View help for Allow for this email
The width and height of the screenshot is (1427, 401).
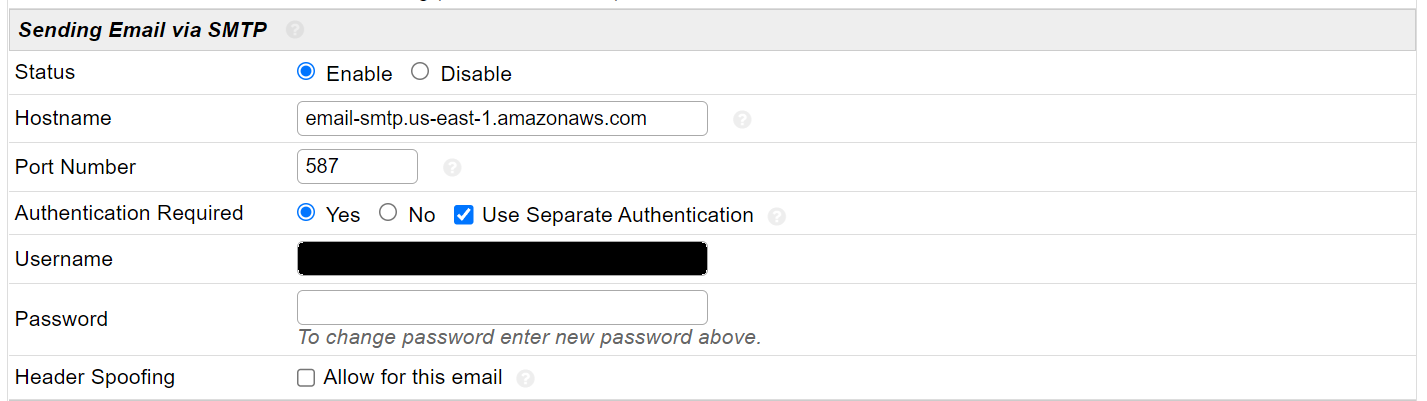coord(526,379)
